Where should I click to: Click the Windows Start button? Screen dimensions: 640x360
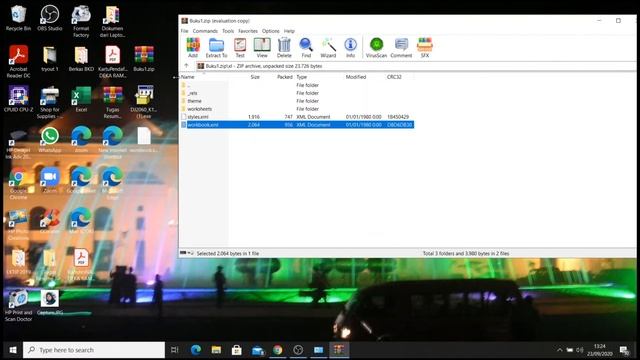point(13,350)
